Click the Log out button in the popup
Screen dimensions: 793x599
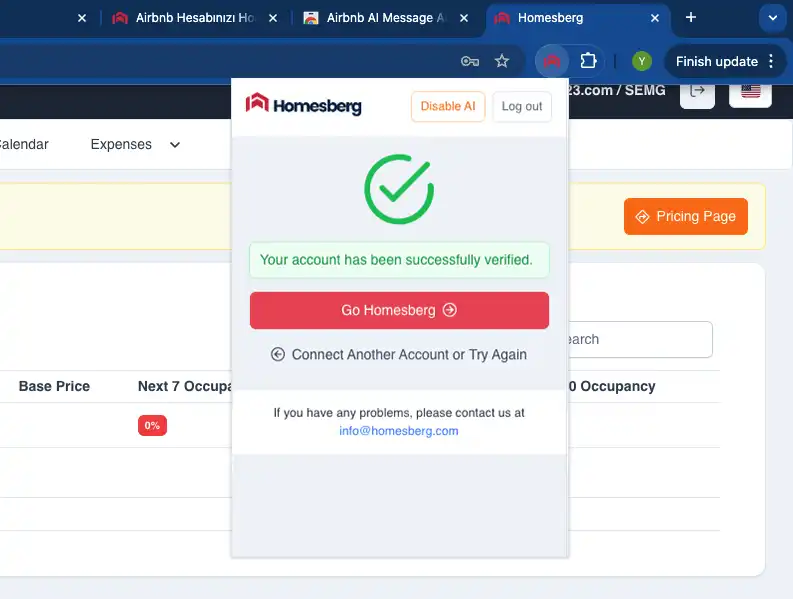(x=522, y=106)
